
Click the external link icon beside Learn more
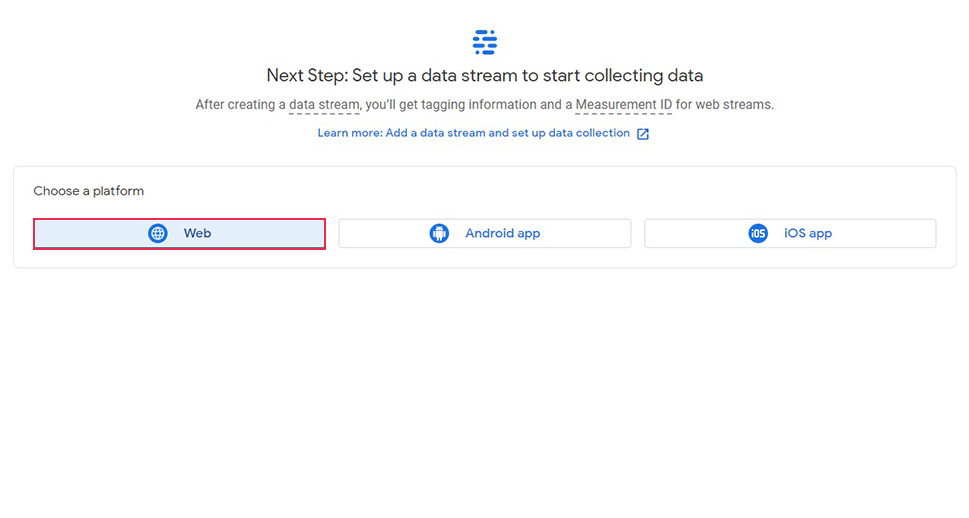pyautogui.click(x=643, y=134)
